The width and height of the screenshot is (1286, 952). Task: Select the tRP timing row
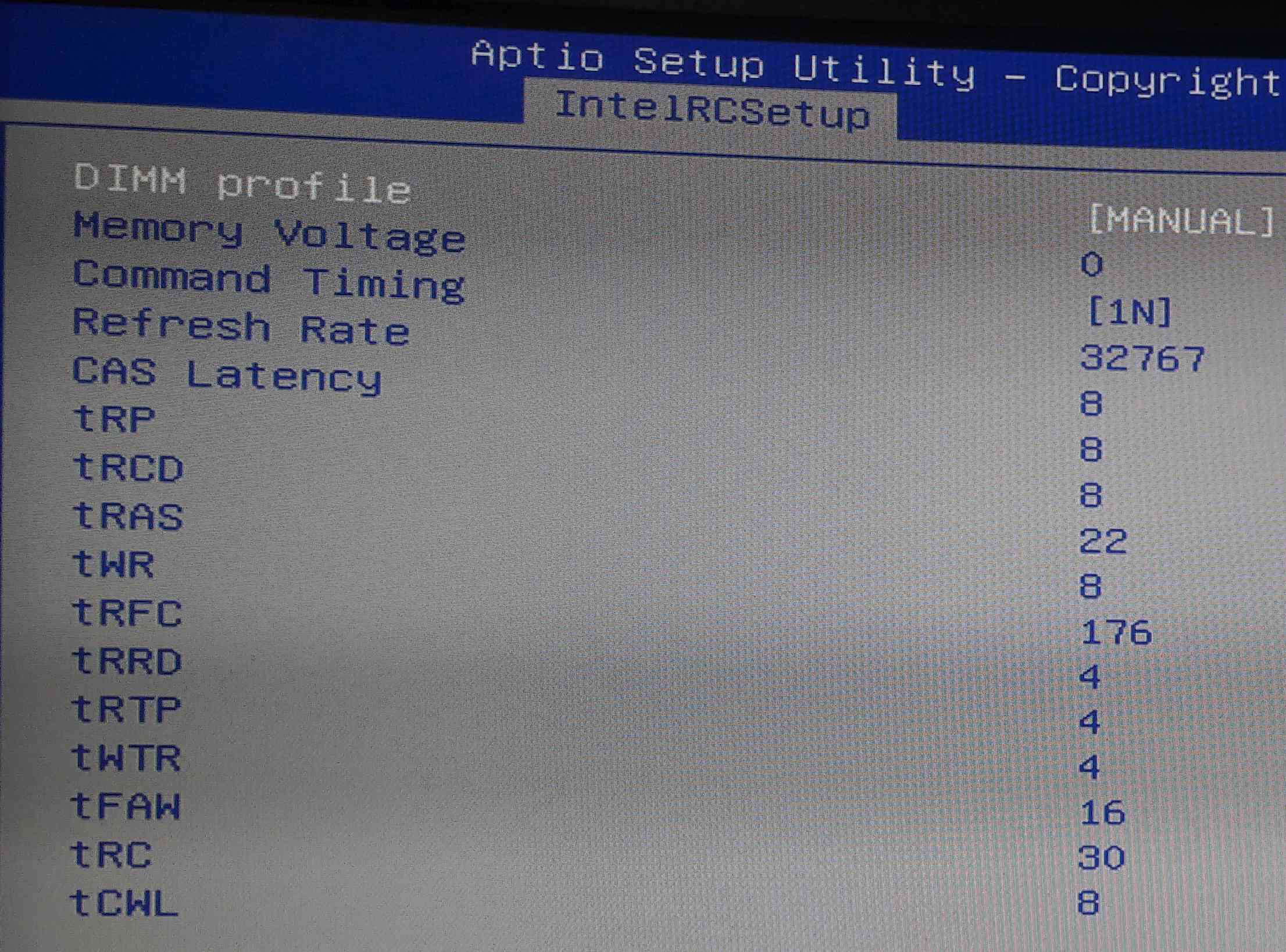(x=114, y=418)
